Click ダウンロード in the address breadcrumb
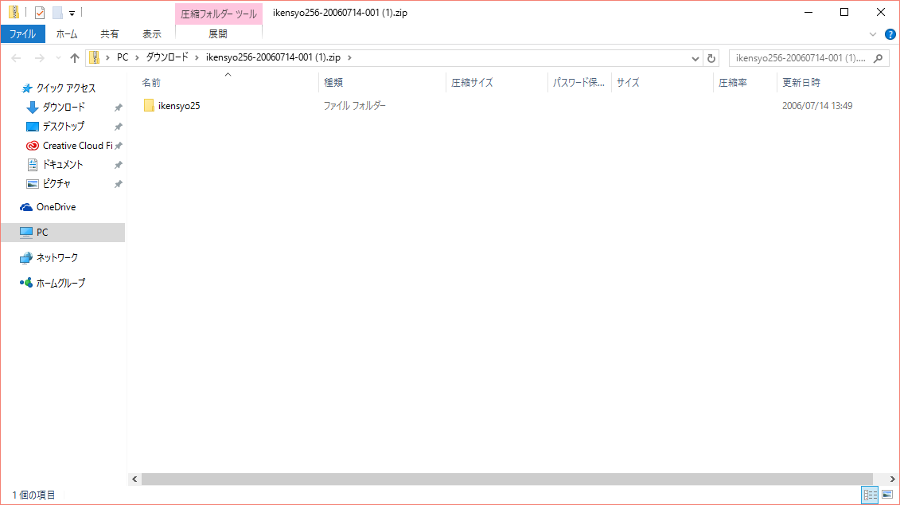The width and height of the screenshot is (900, 505). pyautogui.click(x=167, y=57)
